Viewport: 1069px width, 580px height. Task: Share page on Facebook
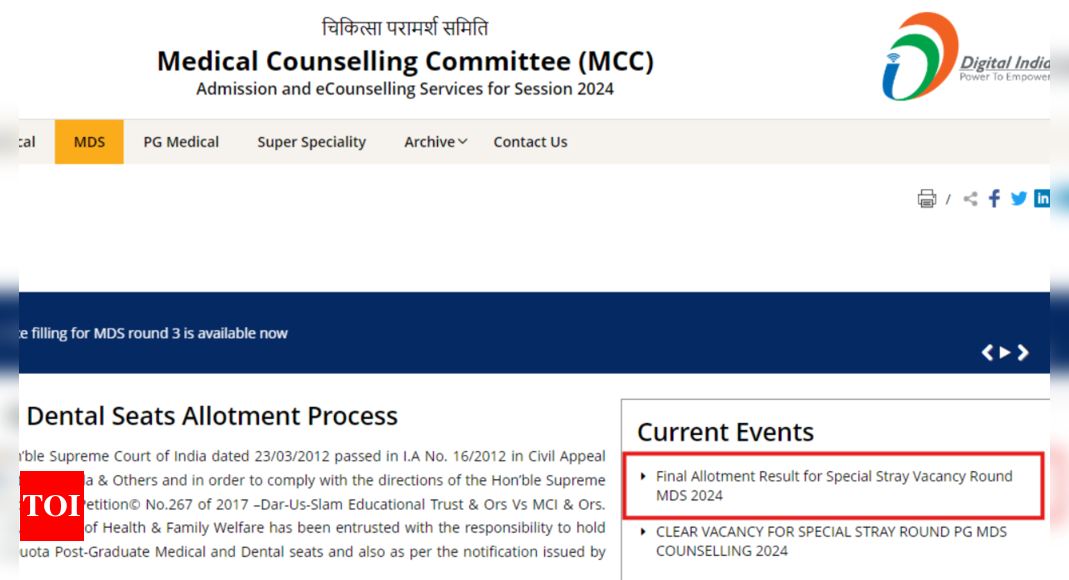[995, 198]
